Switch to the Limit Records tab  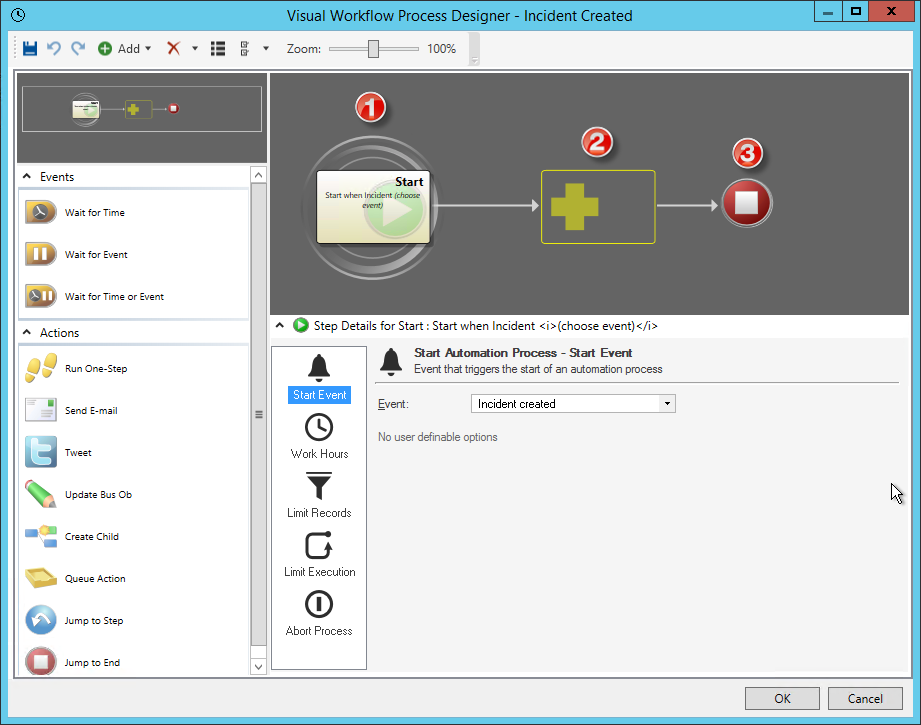[319, 495]
